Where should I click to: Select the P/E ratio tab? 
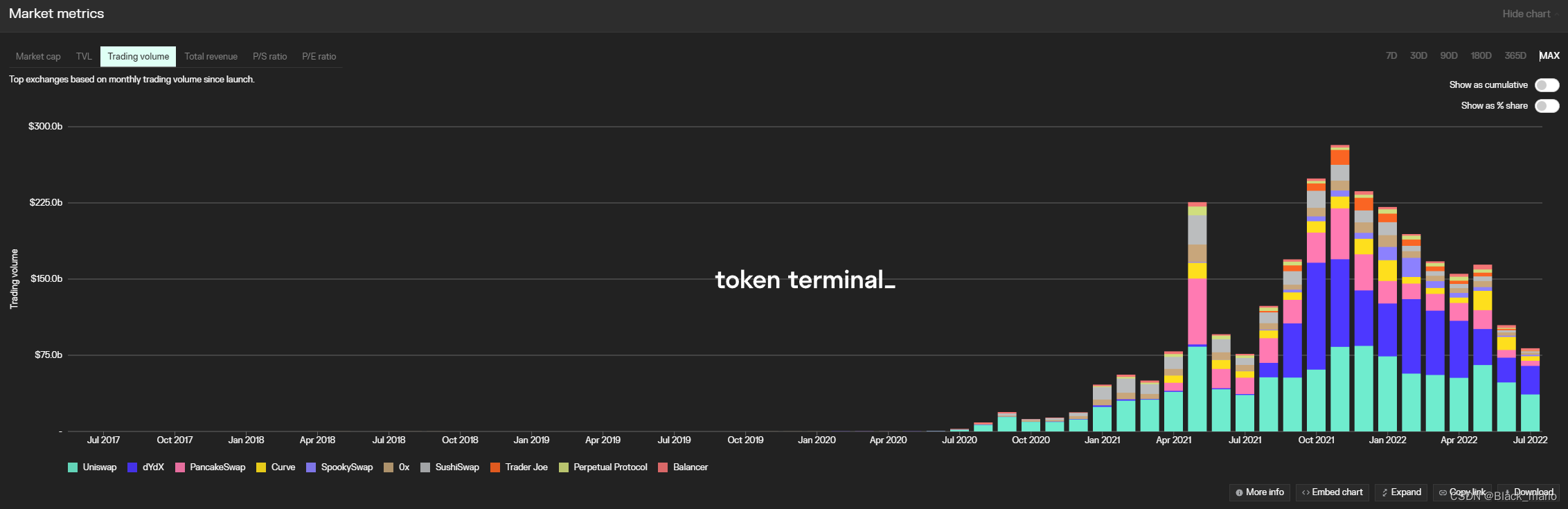click(319, 57)
